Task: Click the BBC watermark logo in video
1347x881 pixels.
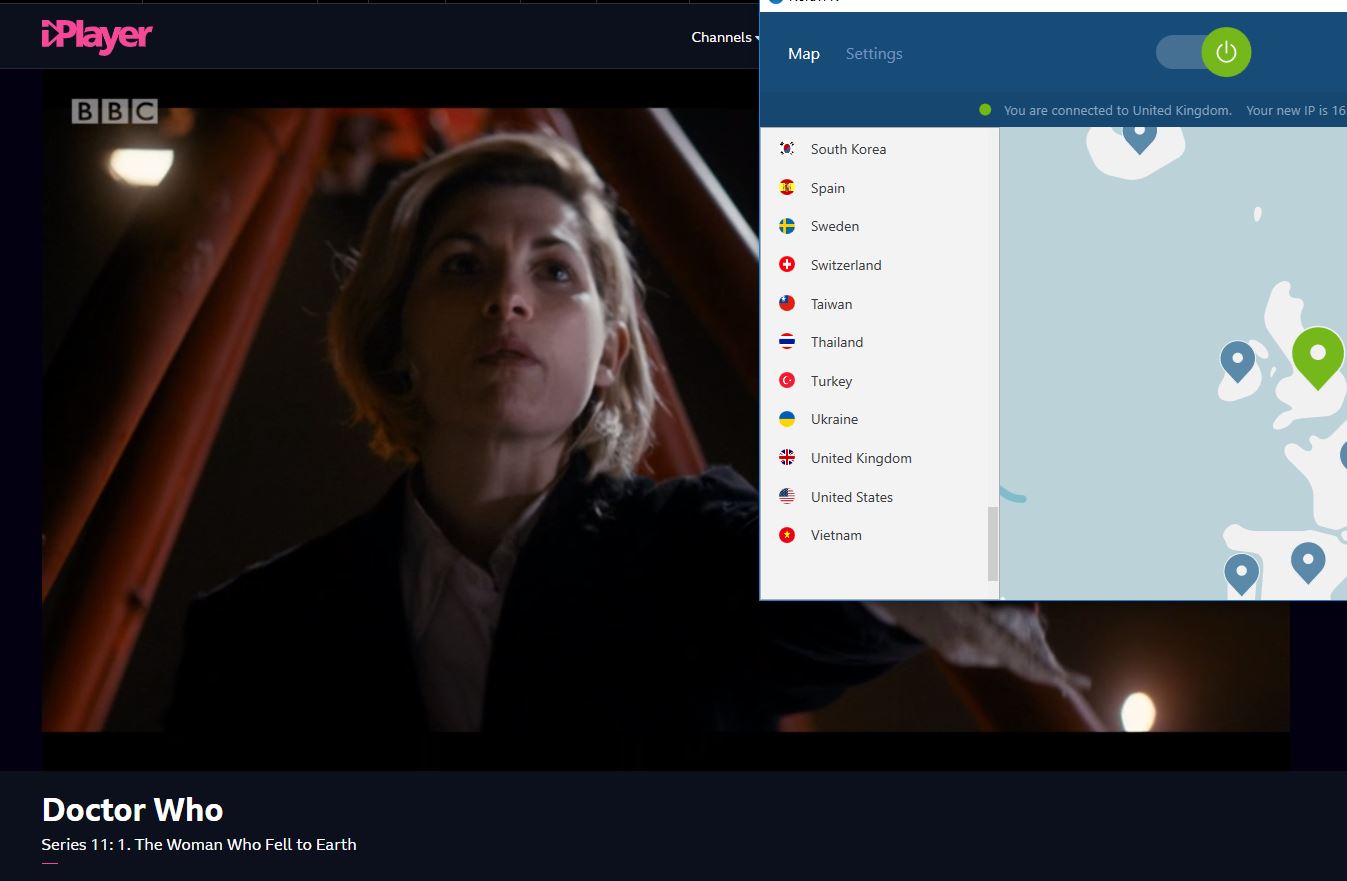Action: click(114, 111)
